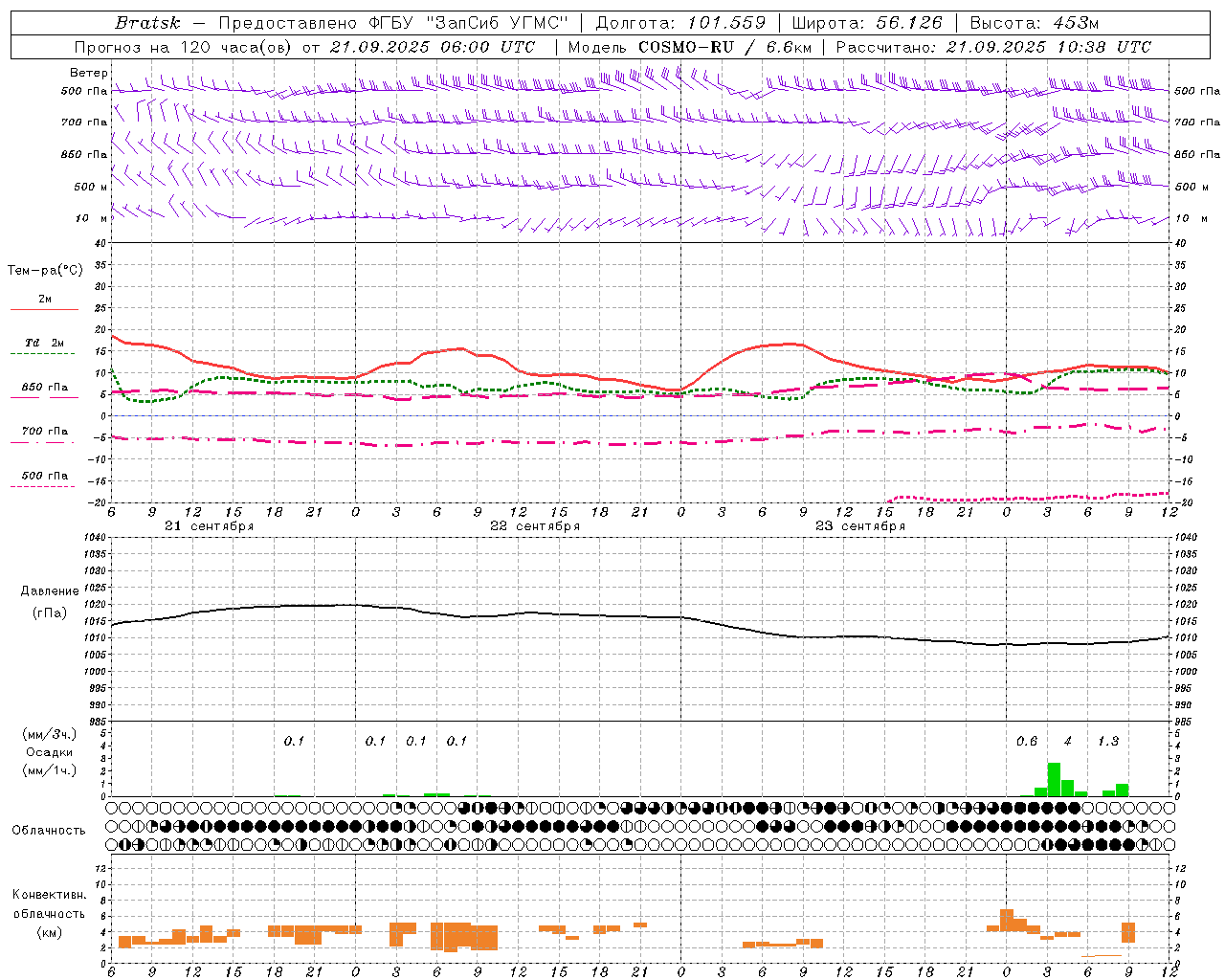Click the "Осадки" precipitation label
The image size is (1225, 980).
pyautogui.click(x=49, y=752)
